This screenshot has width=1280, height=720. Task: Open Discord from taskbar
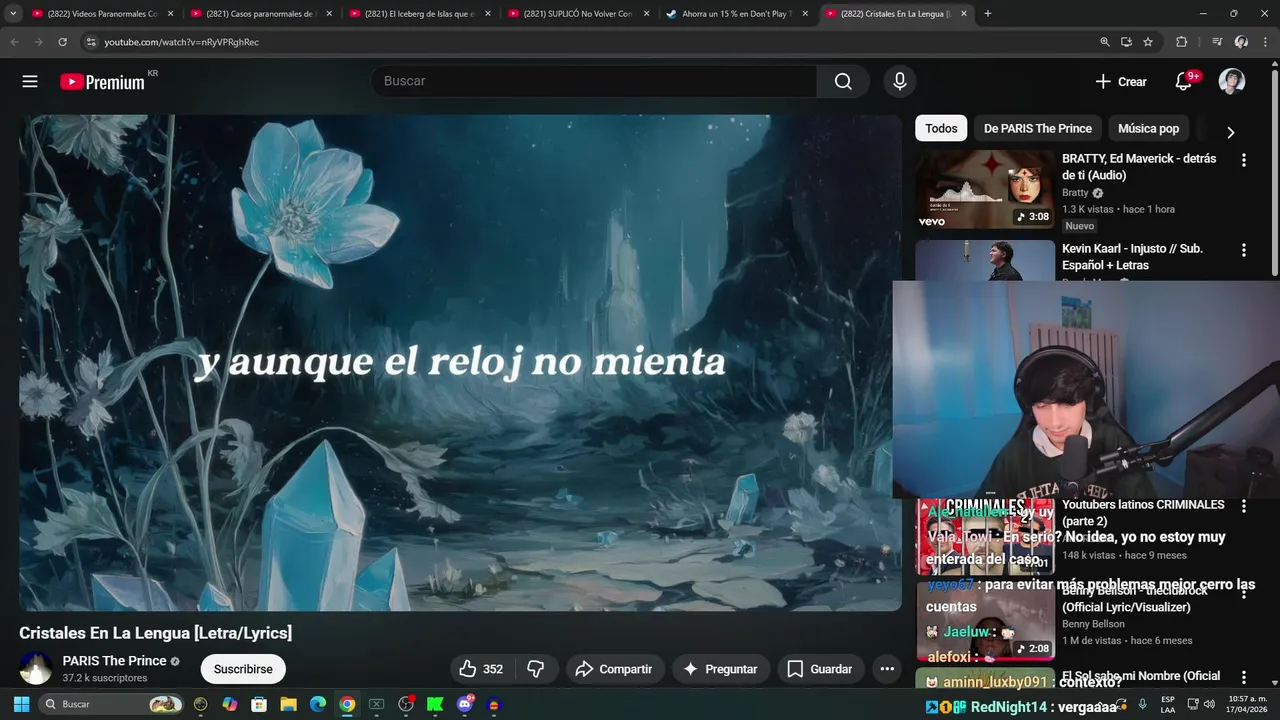pyautogui.click(x=464, y=704)
